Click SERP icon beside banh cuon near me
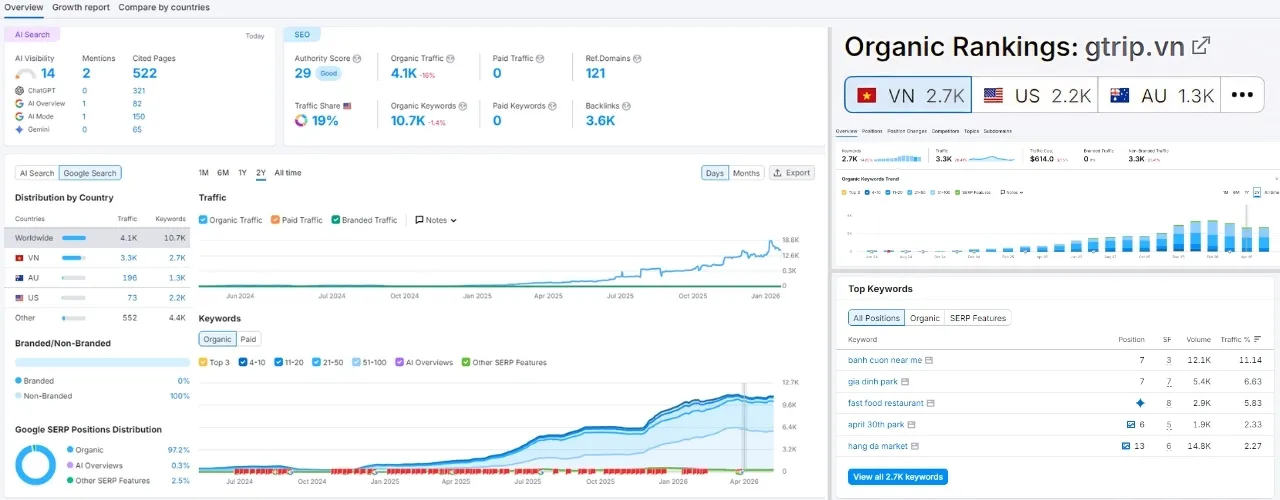The height and width of the screenshot is (500, 1280). coord(929,360)
